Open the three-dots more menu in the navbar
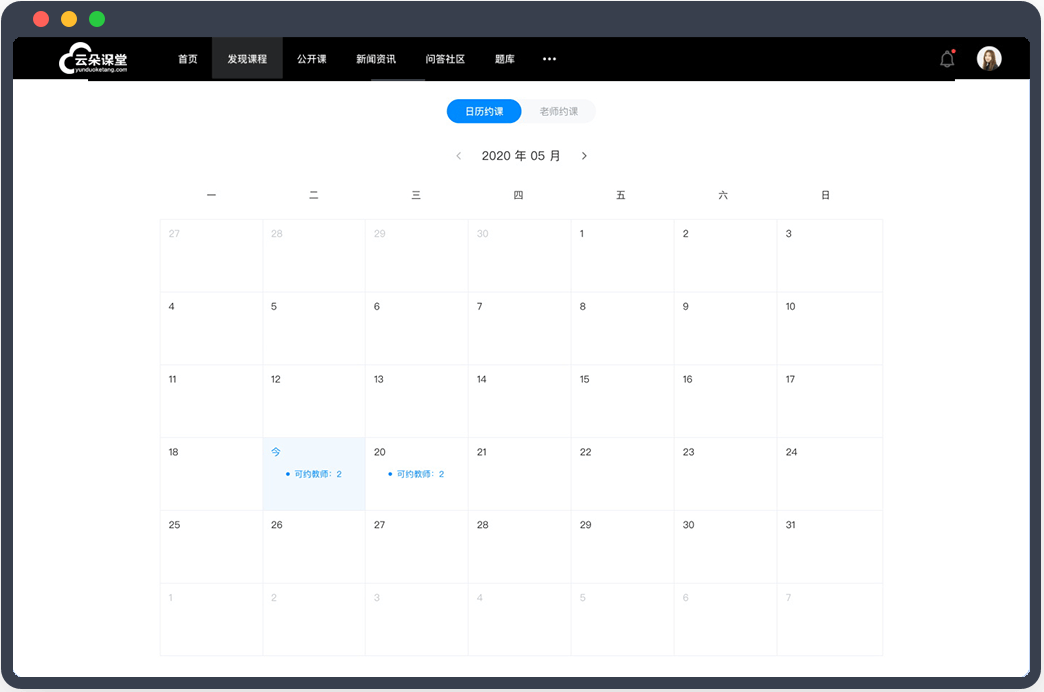Screen dimensions: 1044x692 tap(549, 59)
